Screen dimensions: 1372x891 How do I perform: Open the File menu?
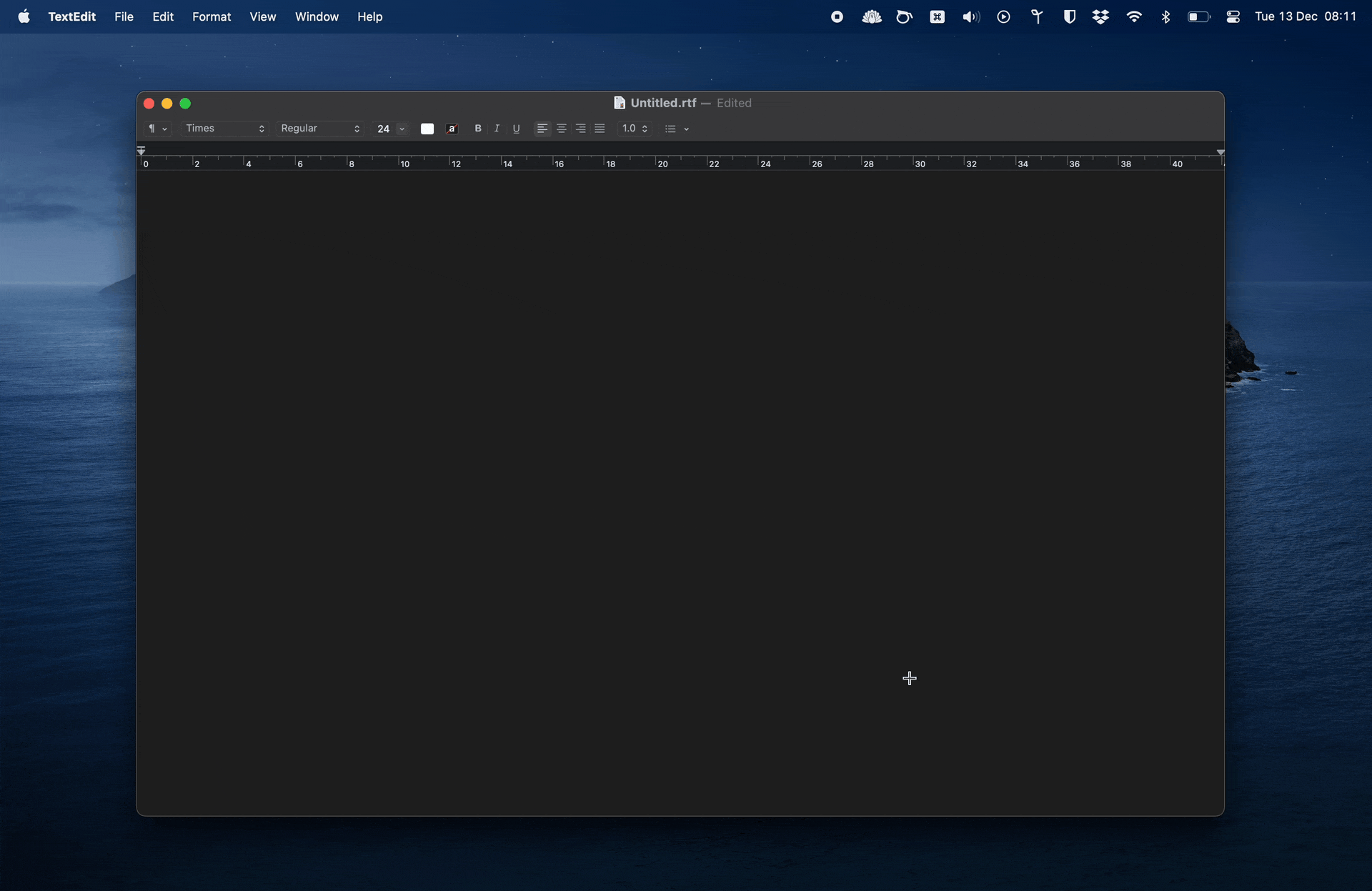point(124,16)
